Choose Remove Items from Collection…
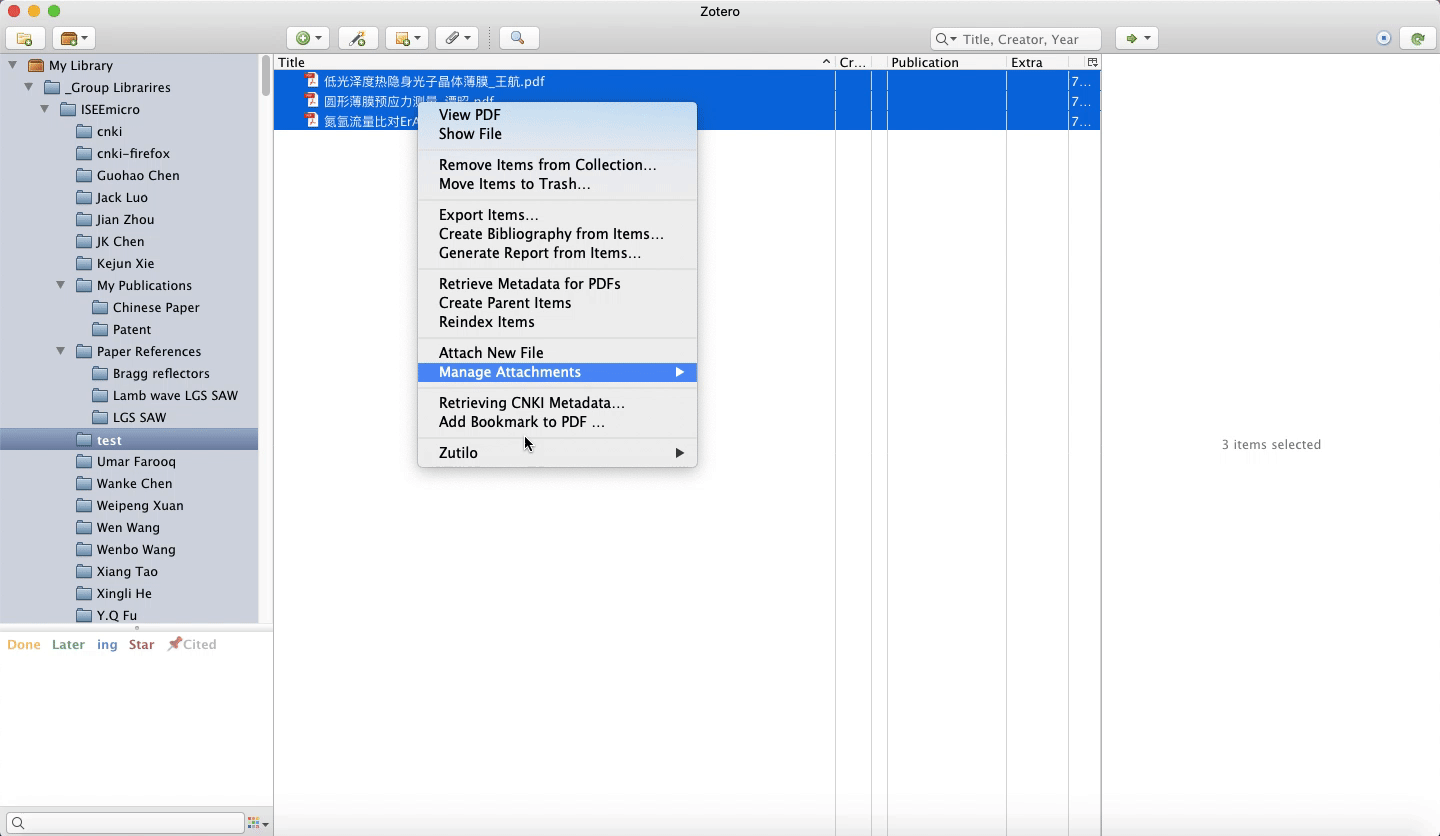Viewport: 1440px width, 836px height. point(557,165)
